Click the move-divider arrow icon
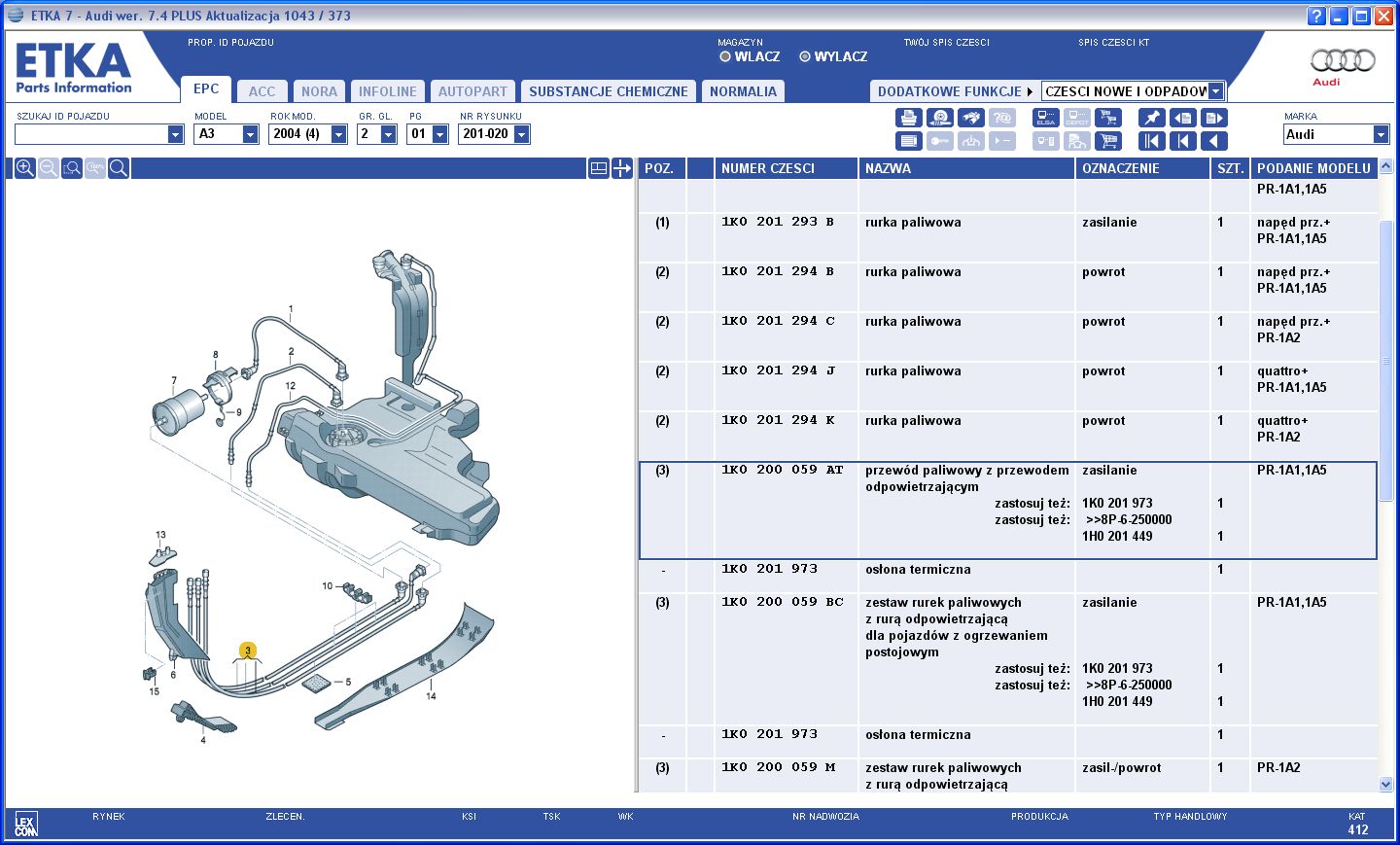 [x=622, y=168]
